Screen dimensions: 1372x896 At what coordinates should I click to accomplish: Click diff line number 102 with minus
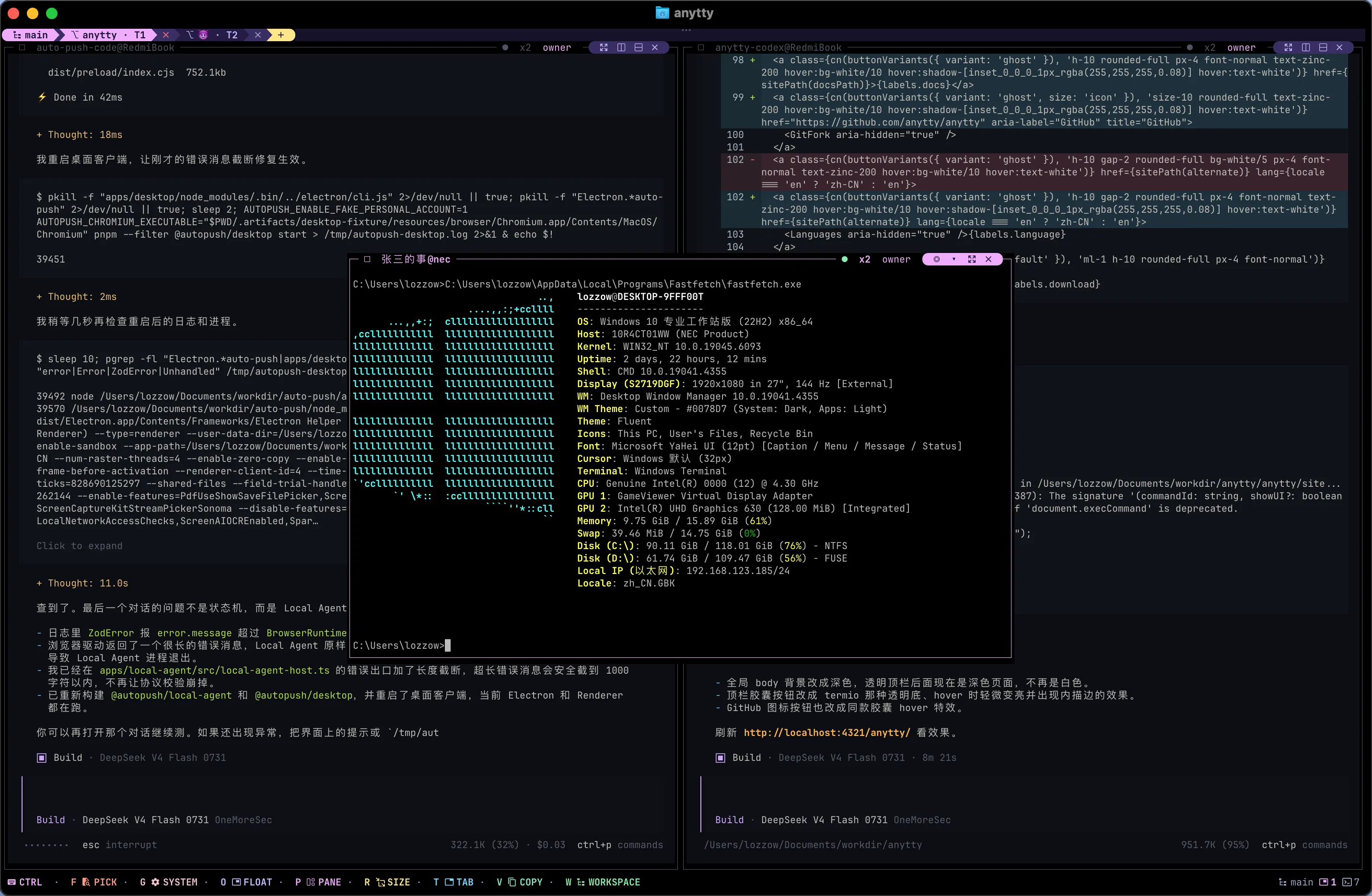(x=741, y=160)
